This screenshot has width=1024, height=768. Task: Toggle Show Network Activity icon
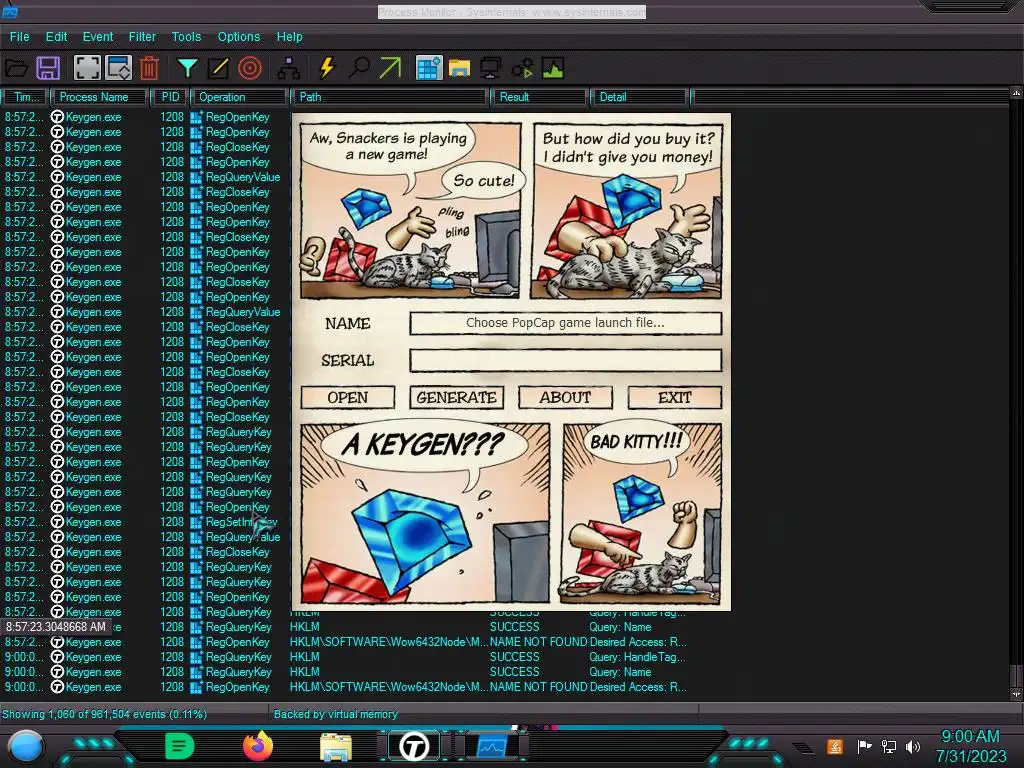coord(490,68)
